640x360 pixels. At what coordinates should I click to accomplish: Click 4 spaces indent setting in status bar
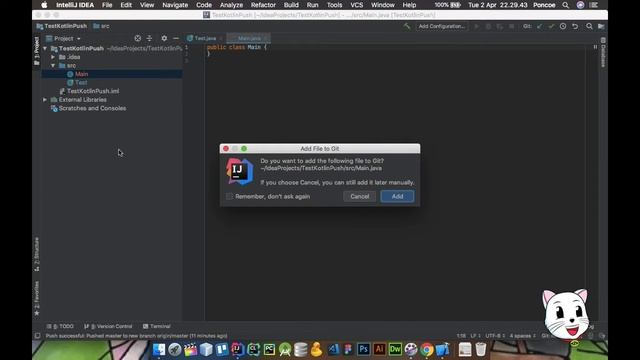coord(522,336)
